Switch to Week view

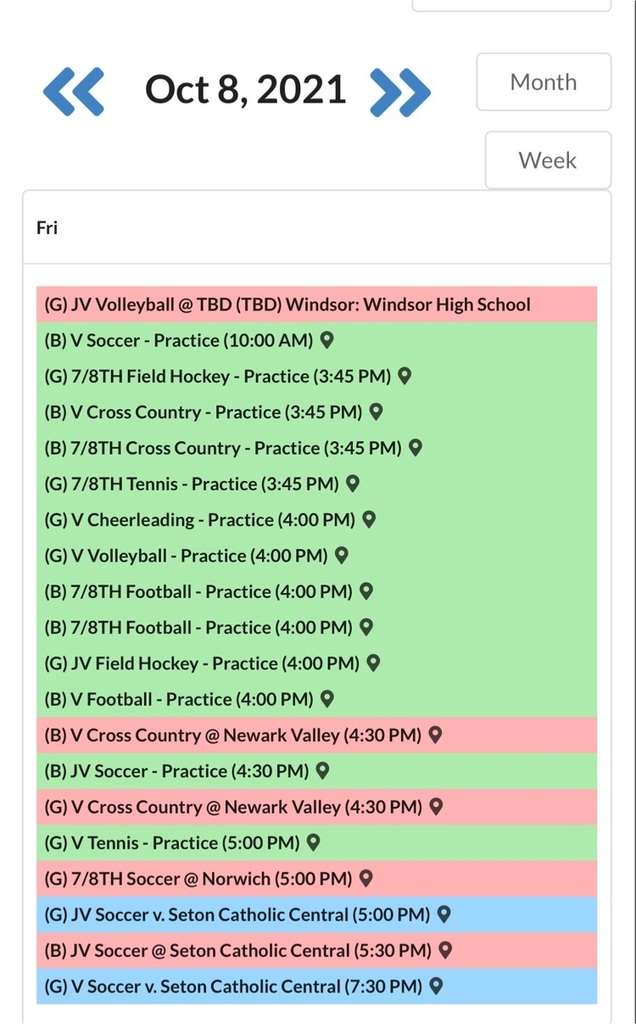click(x=548, y=160)
